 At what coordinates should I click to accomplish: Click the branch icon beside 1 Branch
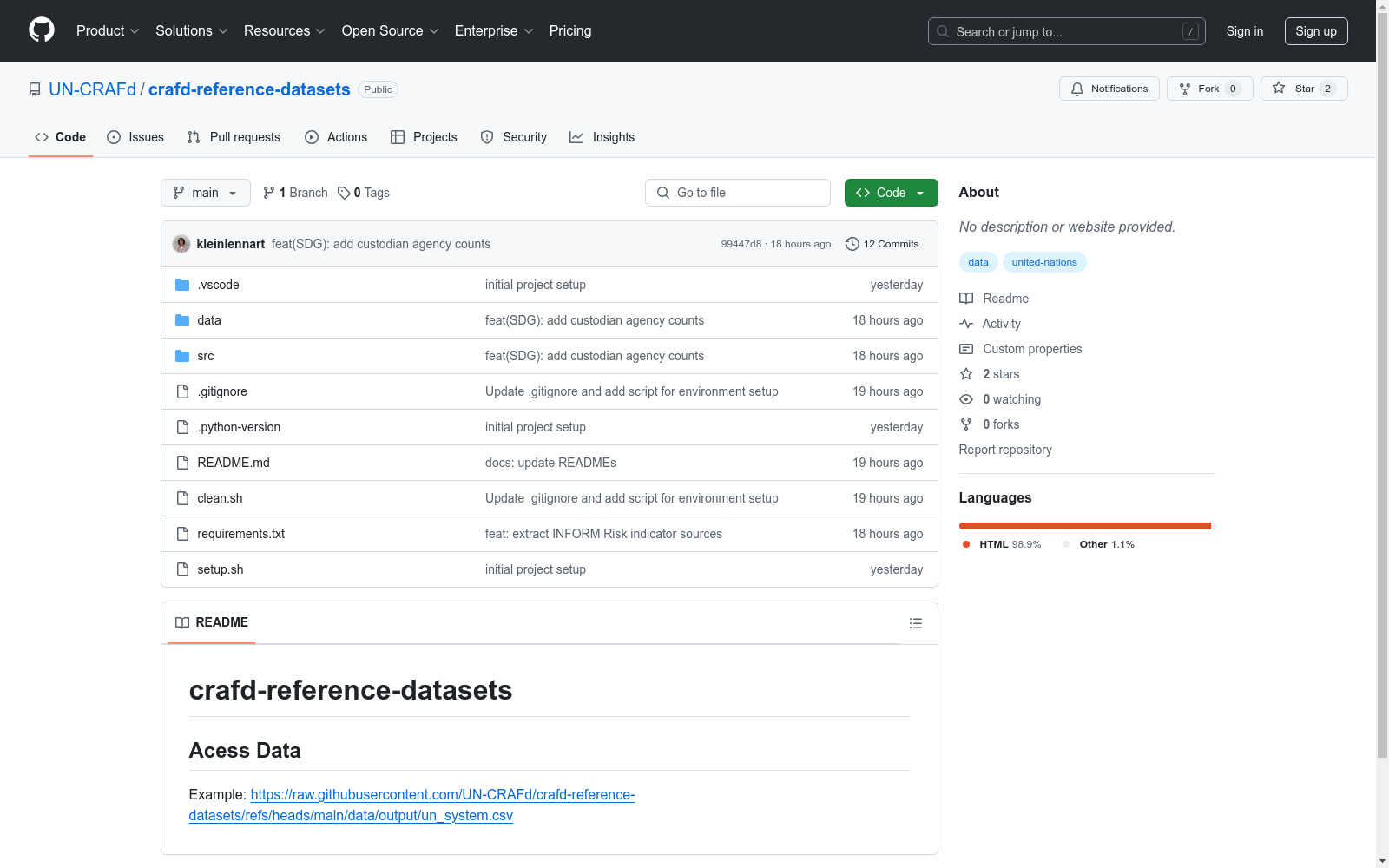pos(269,193)
